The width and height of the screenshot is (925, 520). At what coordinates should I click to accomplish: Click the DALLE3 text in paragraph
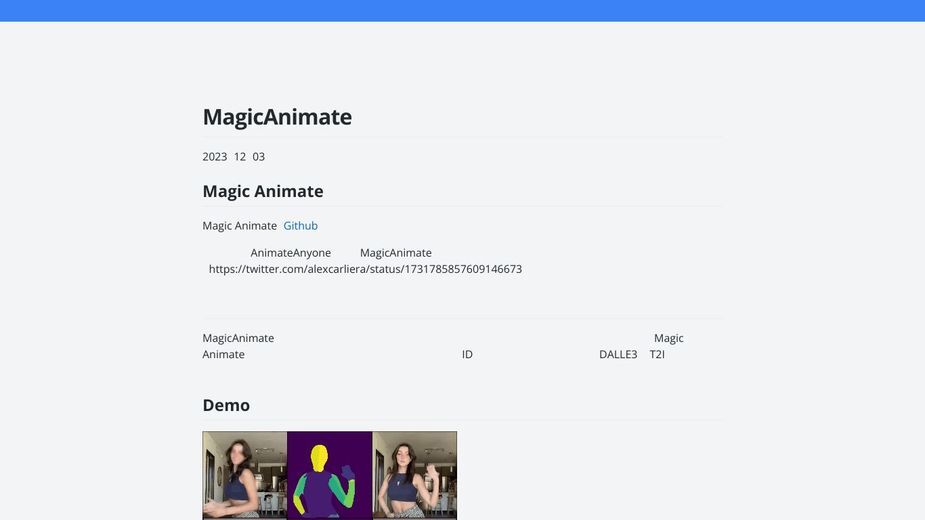click(x=618, y=354)
